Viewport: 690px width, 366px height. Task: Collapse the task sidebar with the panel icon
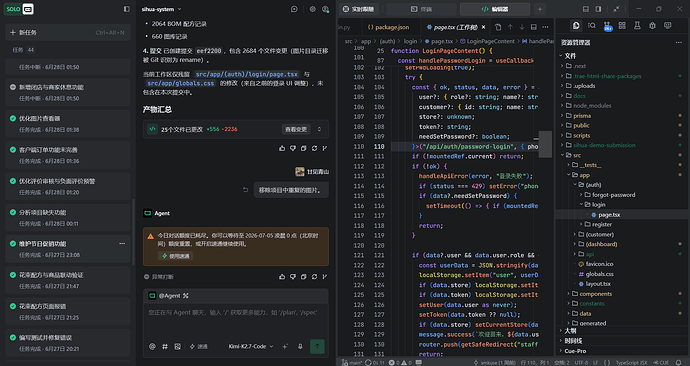tap(126, 9)
